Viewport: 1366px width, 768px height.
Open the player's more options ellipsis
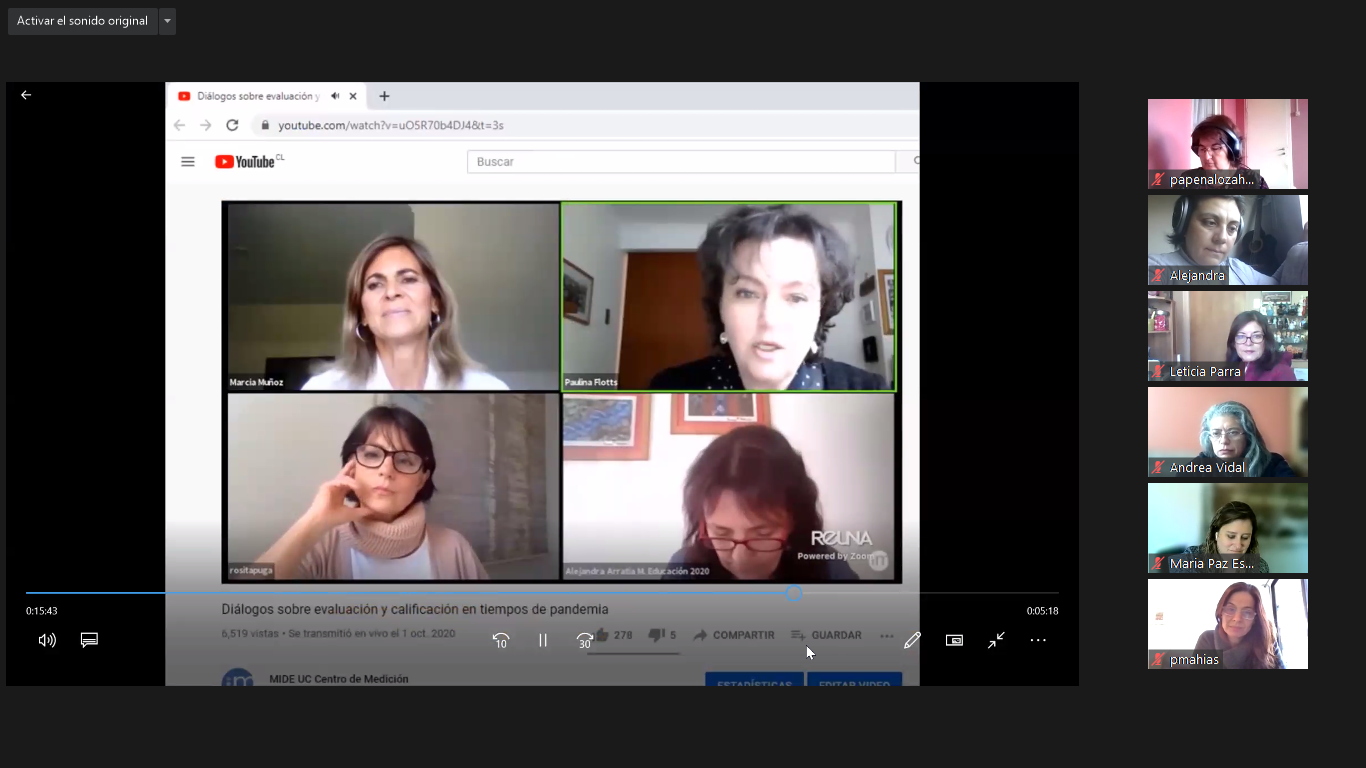click(x=1038, y=640)
